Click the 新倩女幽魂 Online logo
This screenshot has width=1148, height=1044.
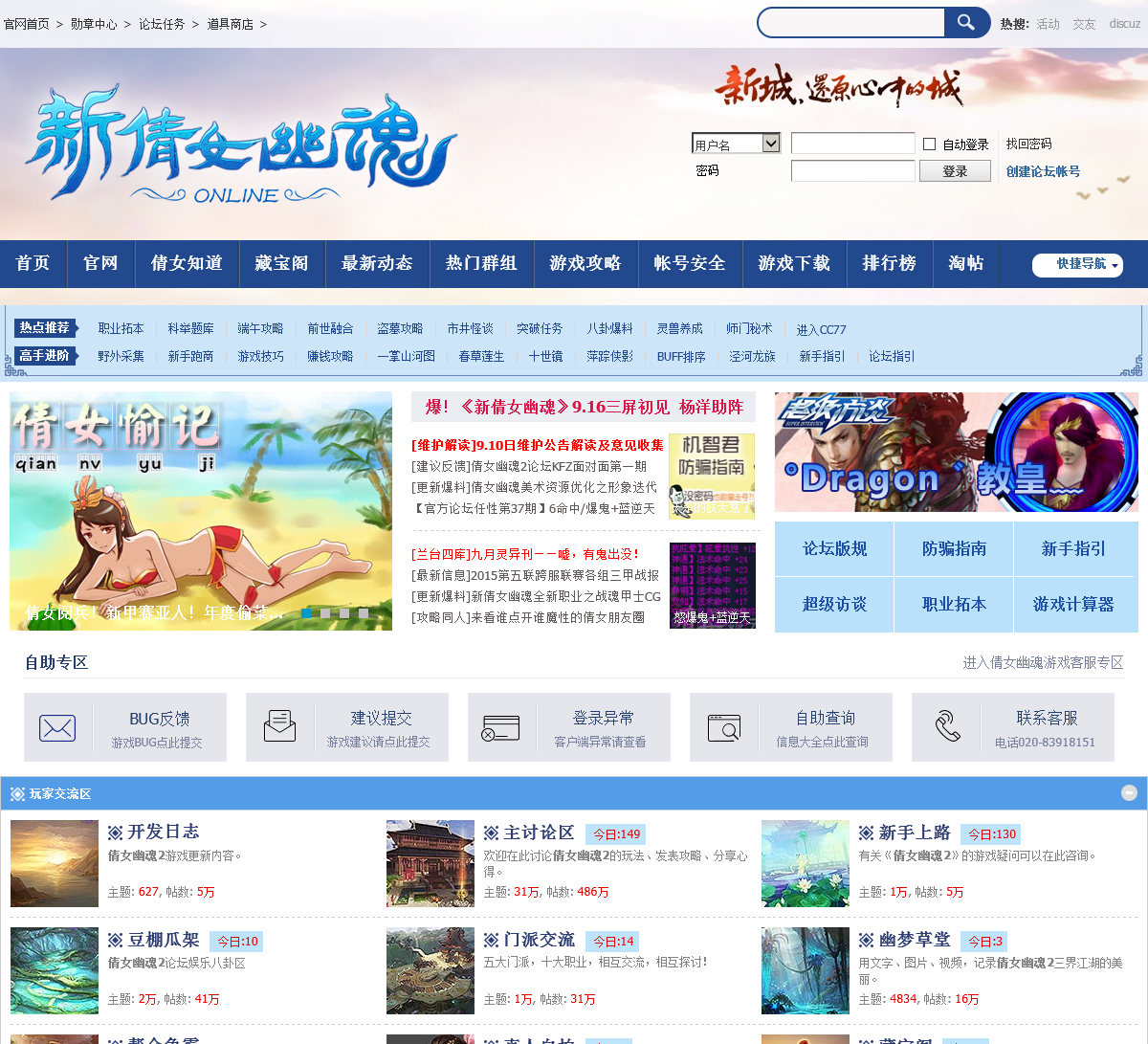pos(241,144)
